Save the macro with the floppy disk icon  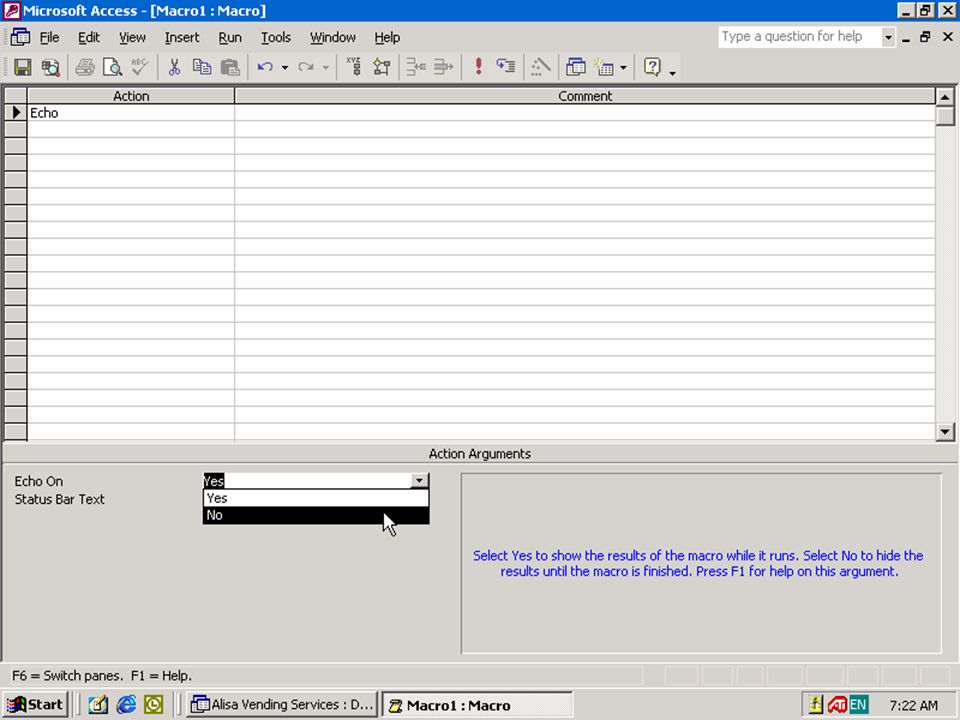pos(23,67)
